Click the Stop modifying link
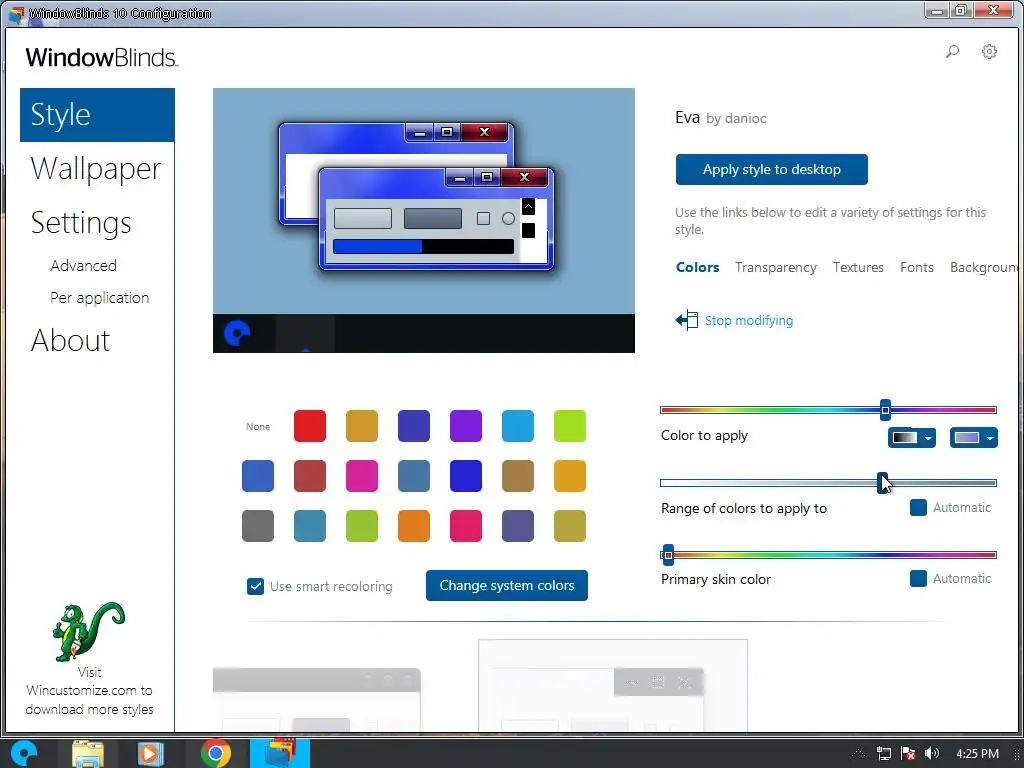Image resolution: width=1024 pixels, height=768 pixels. point(748,320)
